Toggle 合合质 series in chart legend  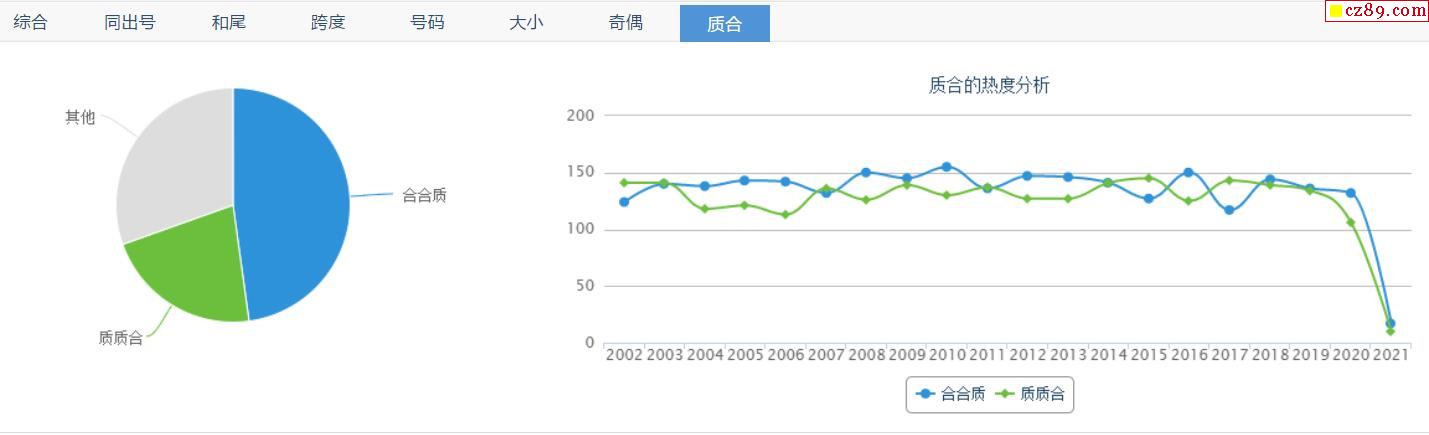(x=951, y=394)
